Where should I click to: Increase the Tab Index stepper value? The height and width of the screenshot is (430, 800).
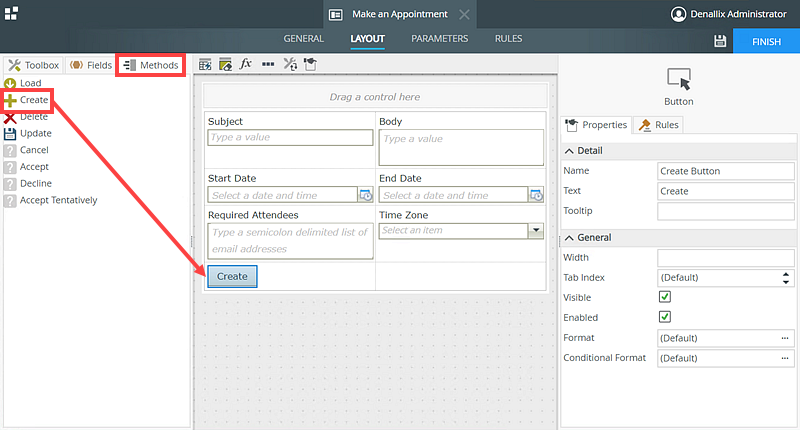click(786, 273)
